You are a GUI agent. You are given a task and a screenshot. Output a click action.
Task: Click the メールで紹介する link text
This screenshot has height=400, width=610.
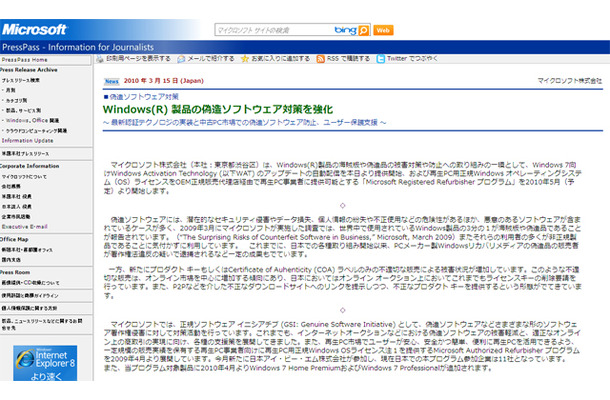click(210, 58)
